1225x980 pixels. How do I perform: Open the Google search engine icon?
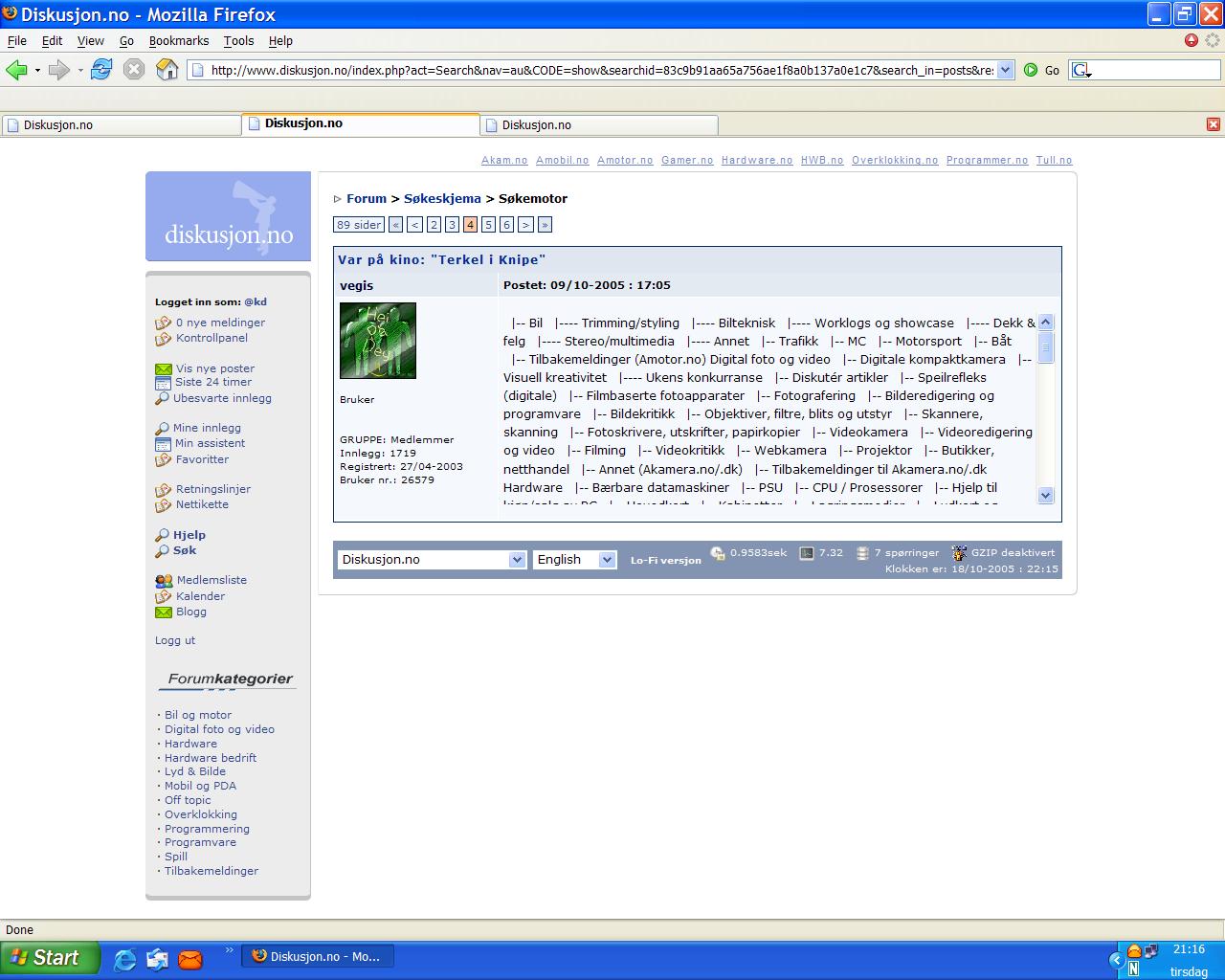[x=1080, y=70]
